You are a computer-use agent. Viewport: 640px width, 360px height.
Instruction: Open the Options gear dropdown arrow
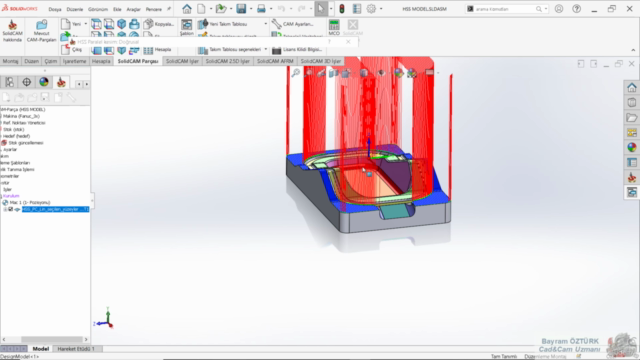381,9
